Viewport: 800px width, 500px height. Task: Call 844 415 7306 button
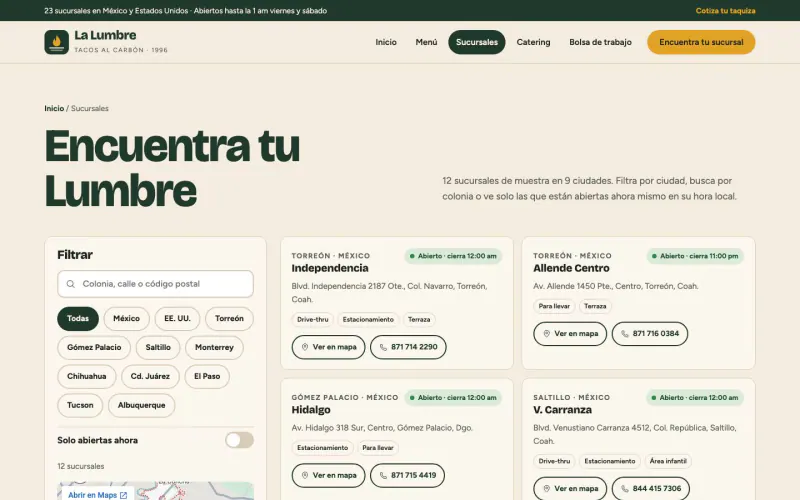tap(651, 489)
